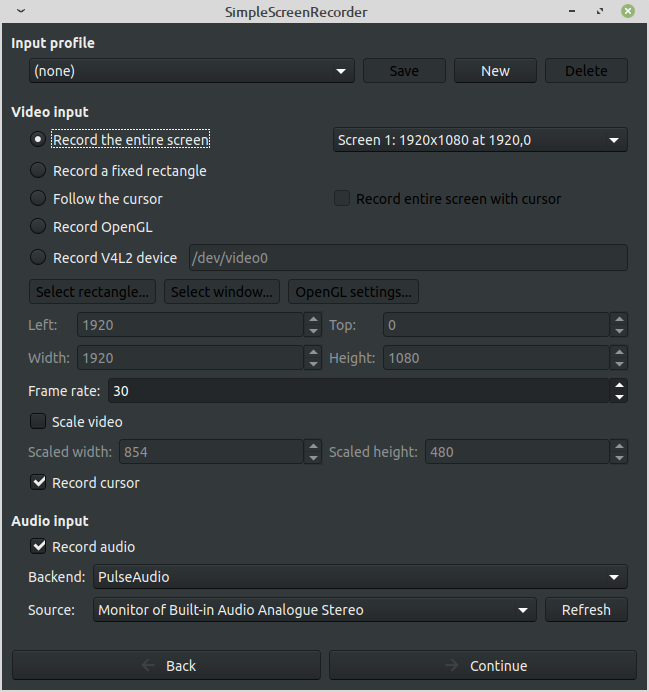The image size is (649, 692).
Task: Expand the audio Source dropdown
Action: click(x=315, y=609)
